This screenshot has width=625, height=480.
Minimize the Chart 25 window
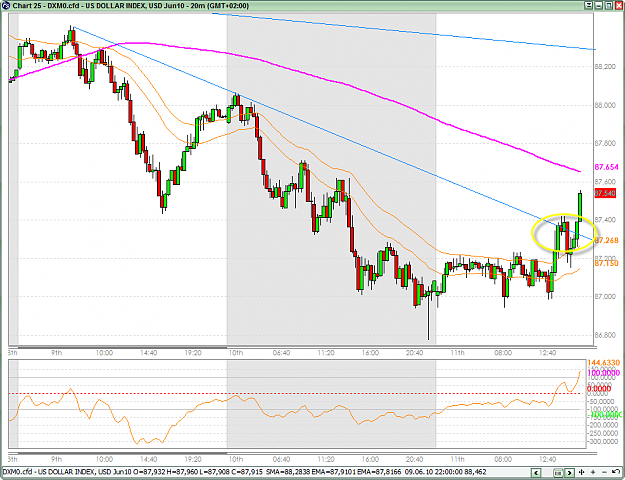[x=599, y=5]
